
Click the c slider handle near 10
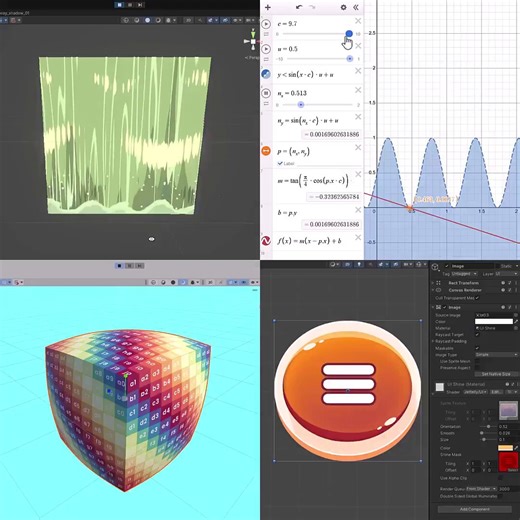349,34
